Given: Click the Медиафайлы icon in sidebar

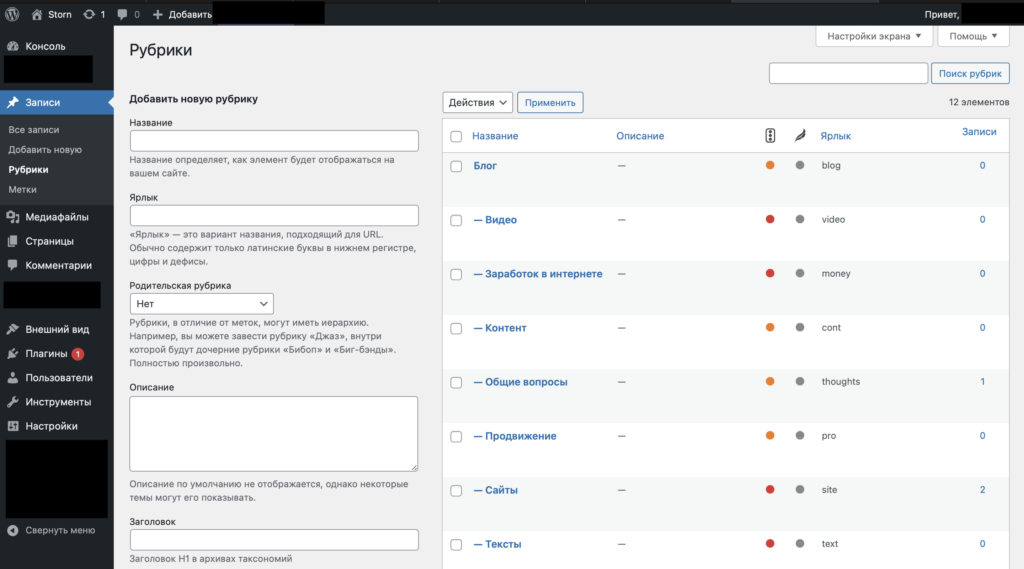Looking at the screenshot, I should pyautogui.click(x=12, y=217).
